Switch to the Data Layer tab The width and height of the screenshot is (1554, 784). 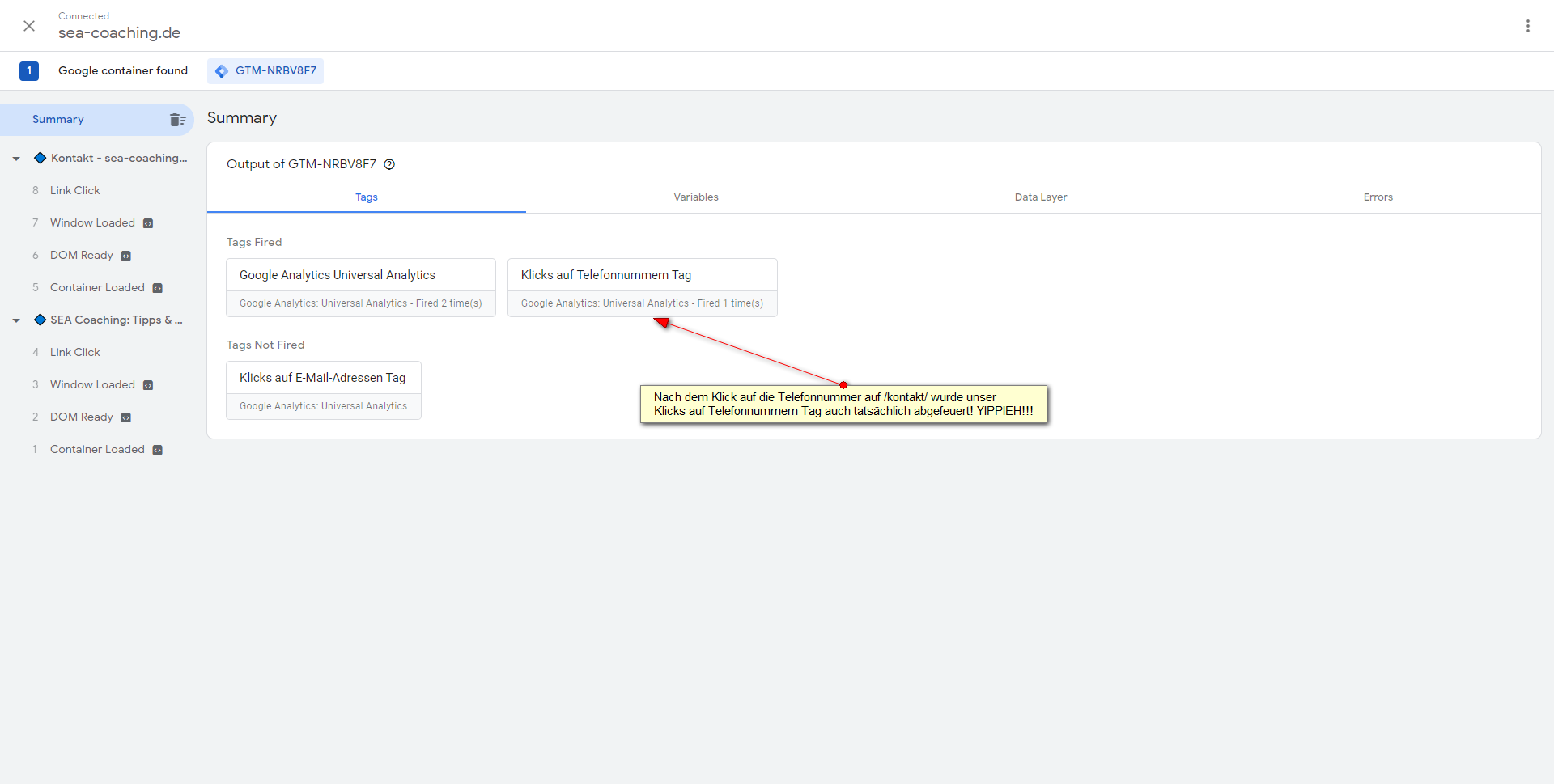(x=1041, y=197)
